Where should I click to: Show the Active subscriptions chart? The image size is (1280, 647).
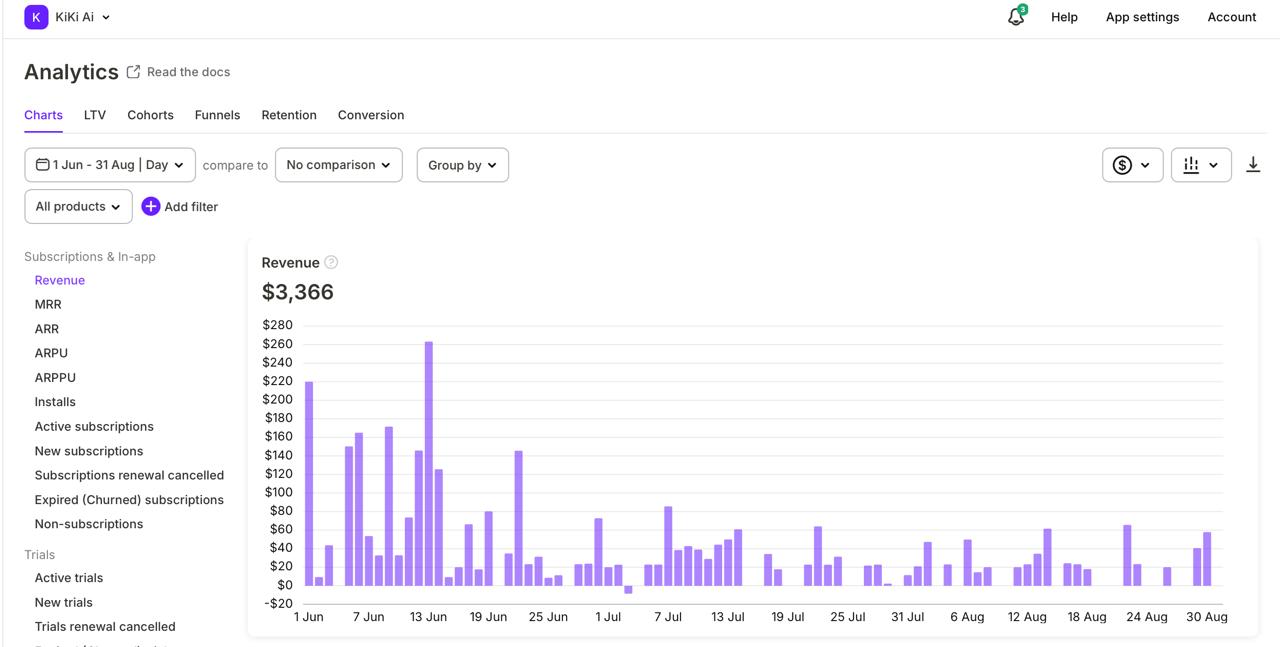94,426
